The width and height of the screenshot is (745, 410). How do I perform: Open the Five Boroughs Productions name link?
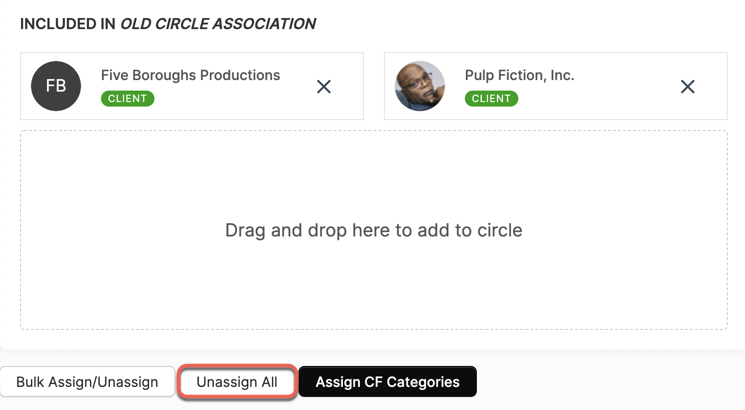tap(191, 75)
